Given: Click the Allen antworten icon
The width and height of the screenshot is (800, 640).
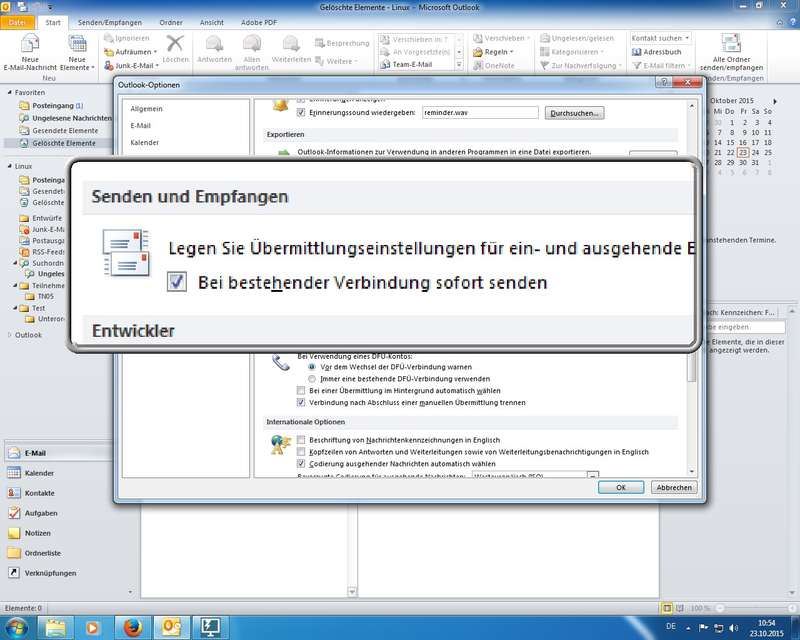Looking at the screenshot, I should point(252,44).
